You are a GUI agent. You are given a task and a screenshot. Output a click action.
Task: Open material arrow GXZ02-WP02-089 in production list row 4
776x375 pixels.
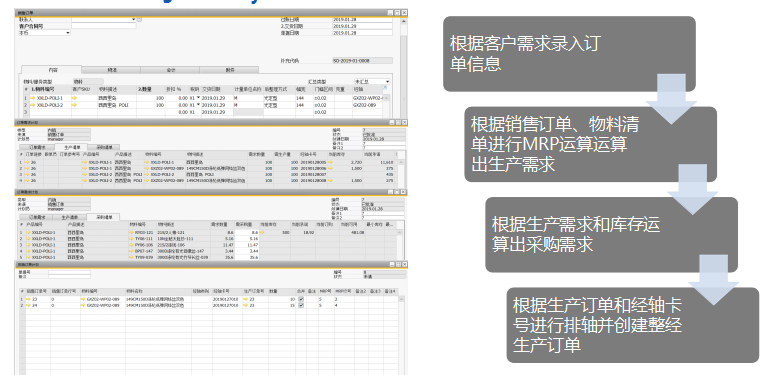[147, 181]
